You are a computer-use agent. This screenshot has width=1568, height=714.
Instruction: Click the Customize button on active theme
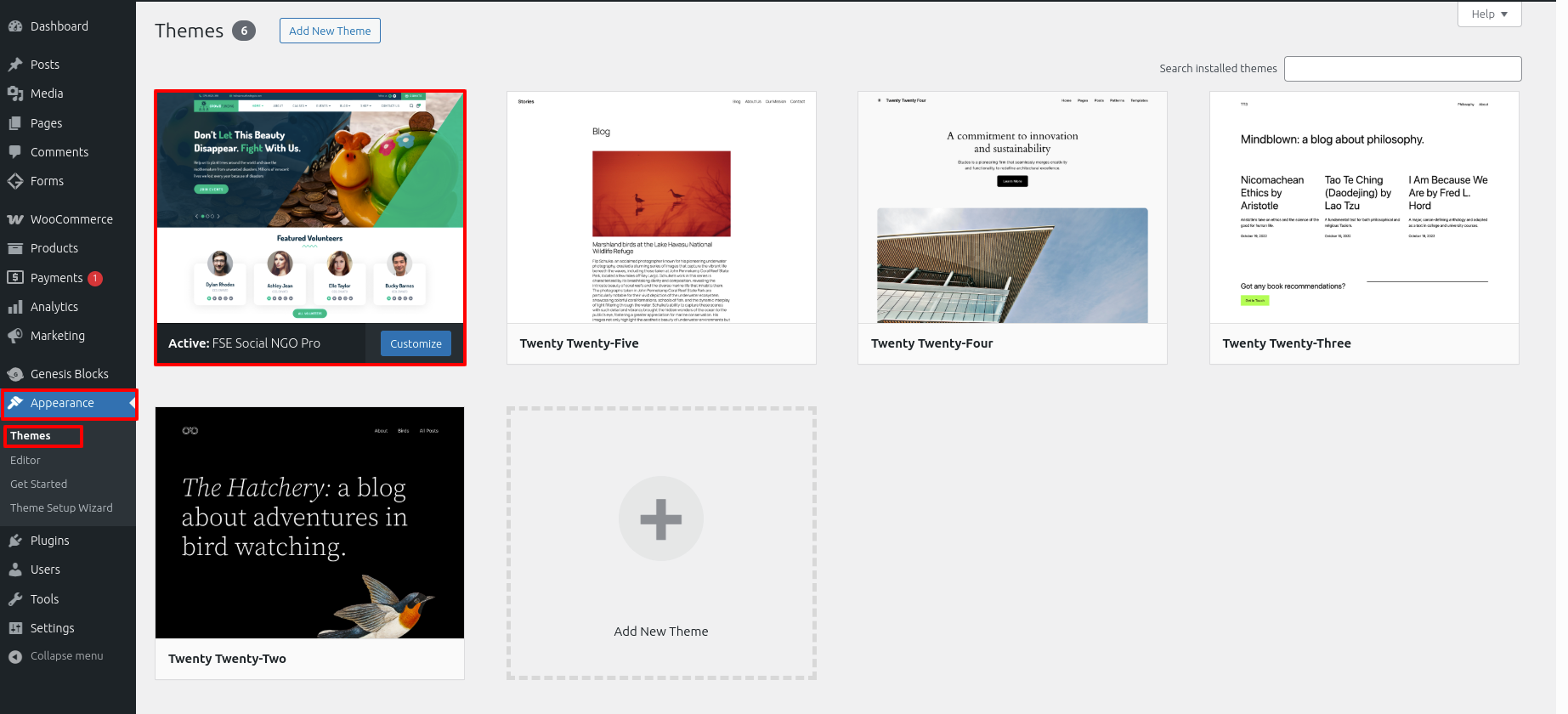pos(416,343)
